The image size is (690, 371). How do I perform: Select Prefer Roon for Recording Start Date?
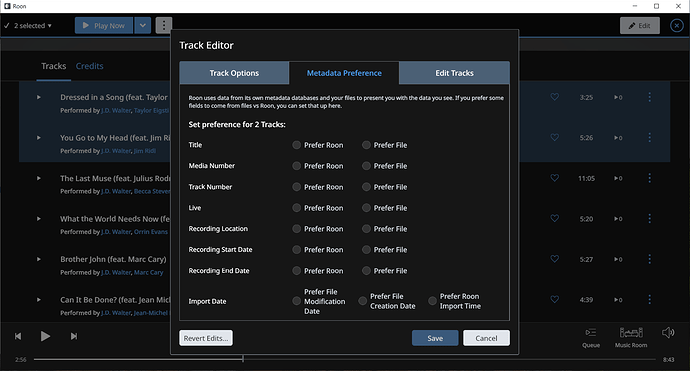297,250
